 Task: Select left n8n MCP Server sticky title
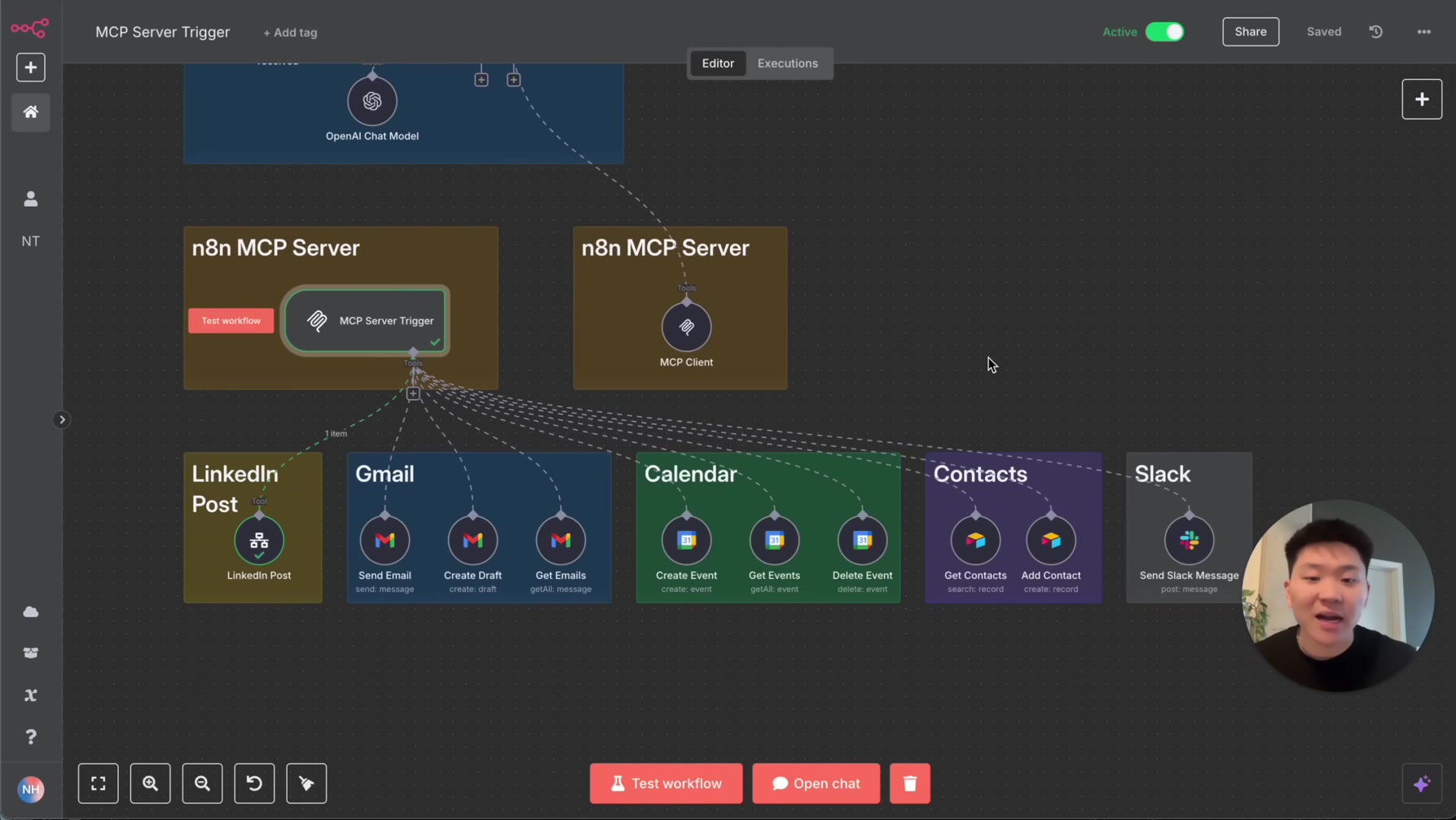[275, 248]
